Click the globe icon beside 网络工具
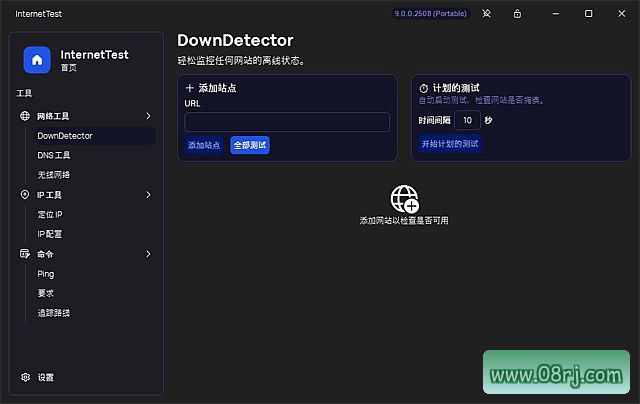 [x=25, y=116]
